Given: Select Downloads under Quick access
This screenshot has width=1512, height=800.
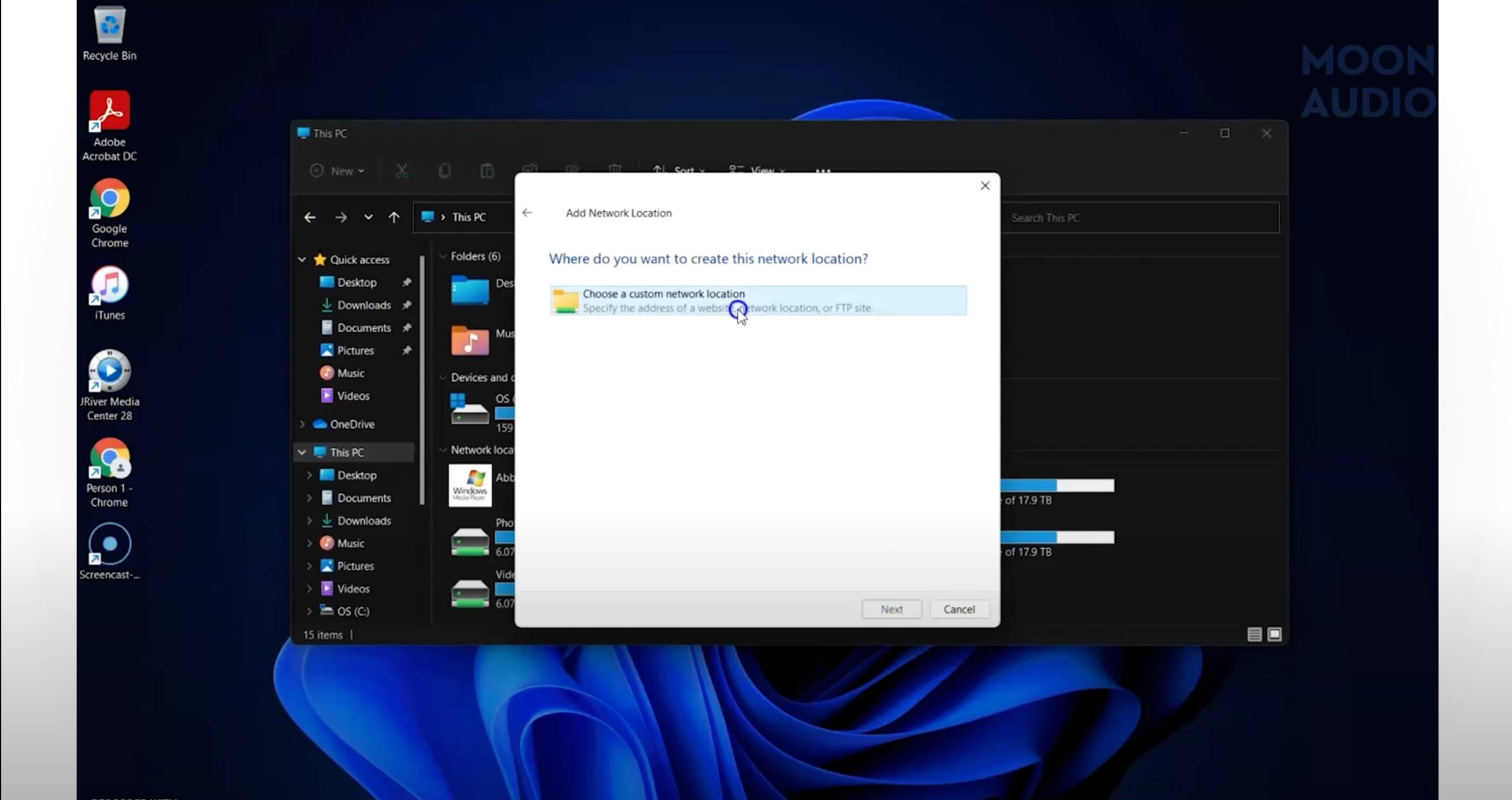Looking at the screenshot, I should point(356,304).
